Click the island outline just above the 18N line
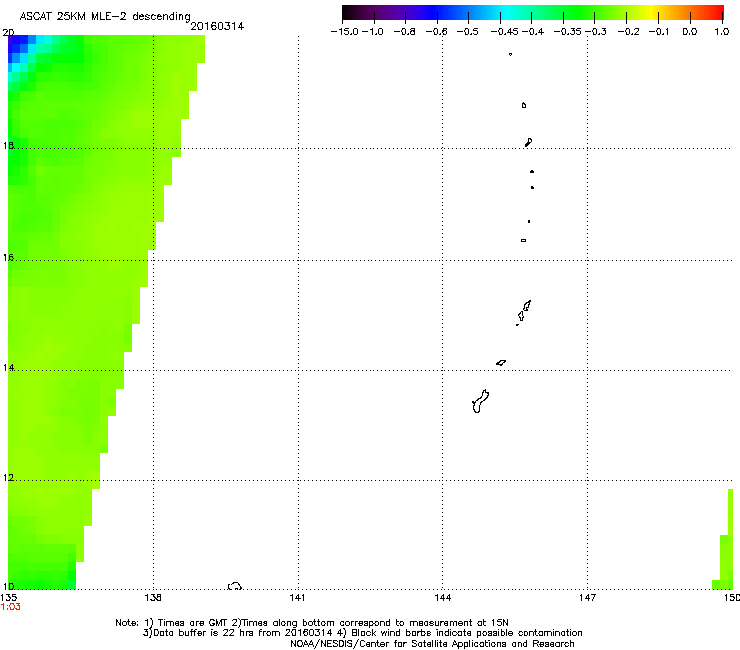The image size is (740, 650). [529, 142]
